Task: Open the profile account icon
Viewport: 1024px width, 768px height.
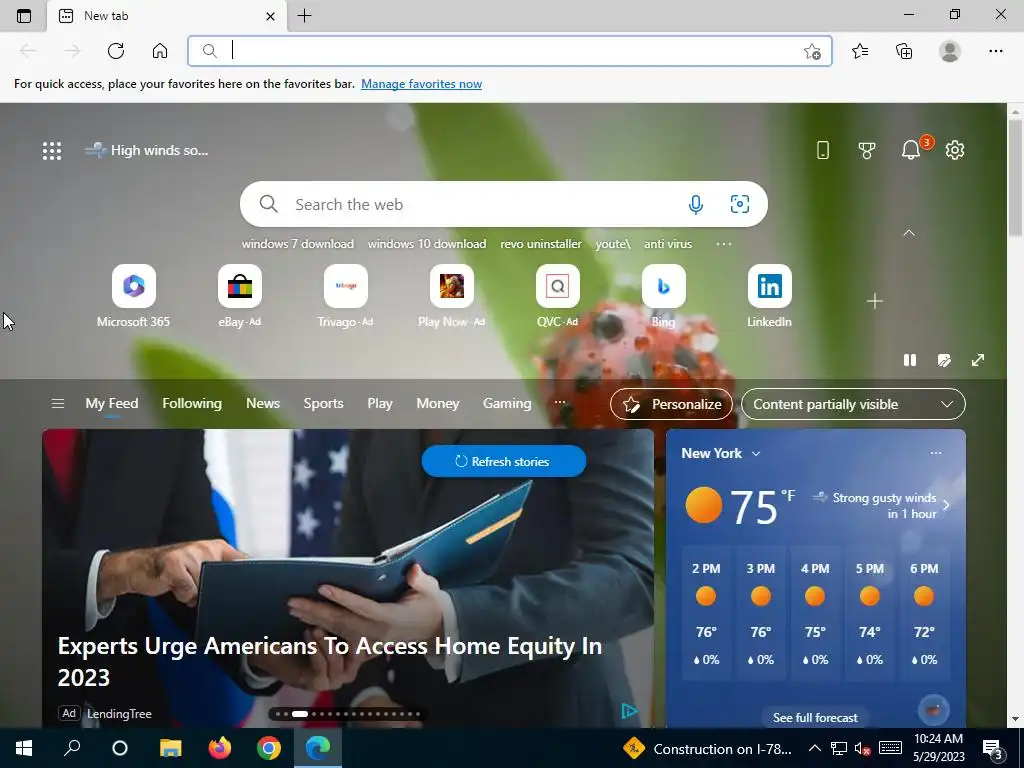Action: pos(950,51)
